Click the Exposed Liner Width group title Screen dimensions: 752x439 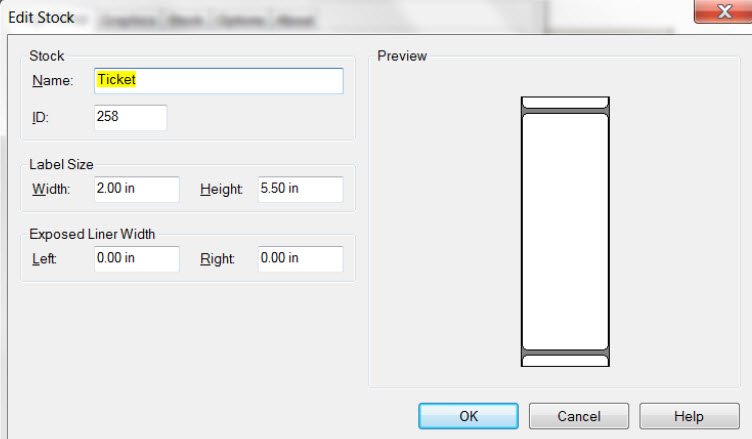(x=92, y=234)
